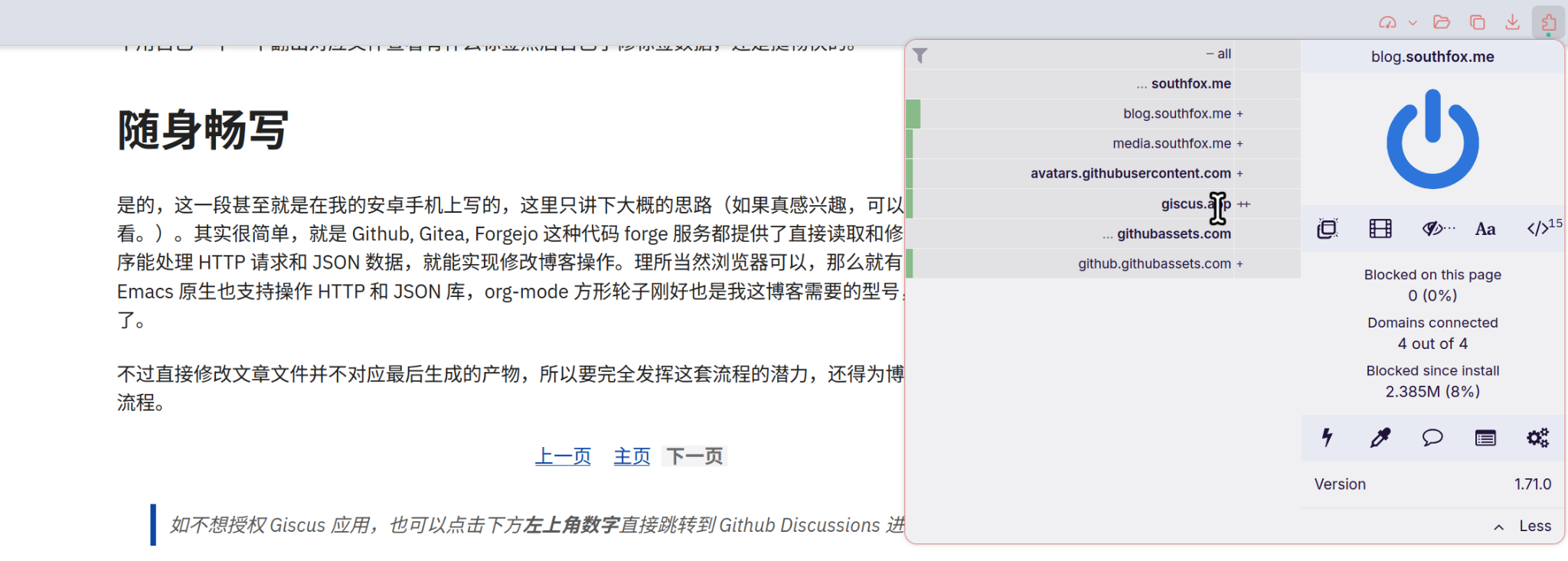This screenshot has height=561, width=1568.
Task: Click the 随身畅写 section heading
Action: click(x=203, y=129)
